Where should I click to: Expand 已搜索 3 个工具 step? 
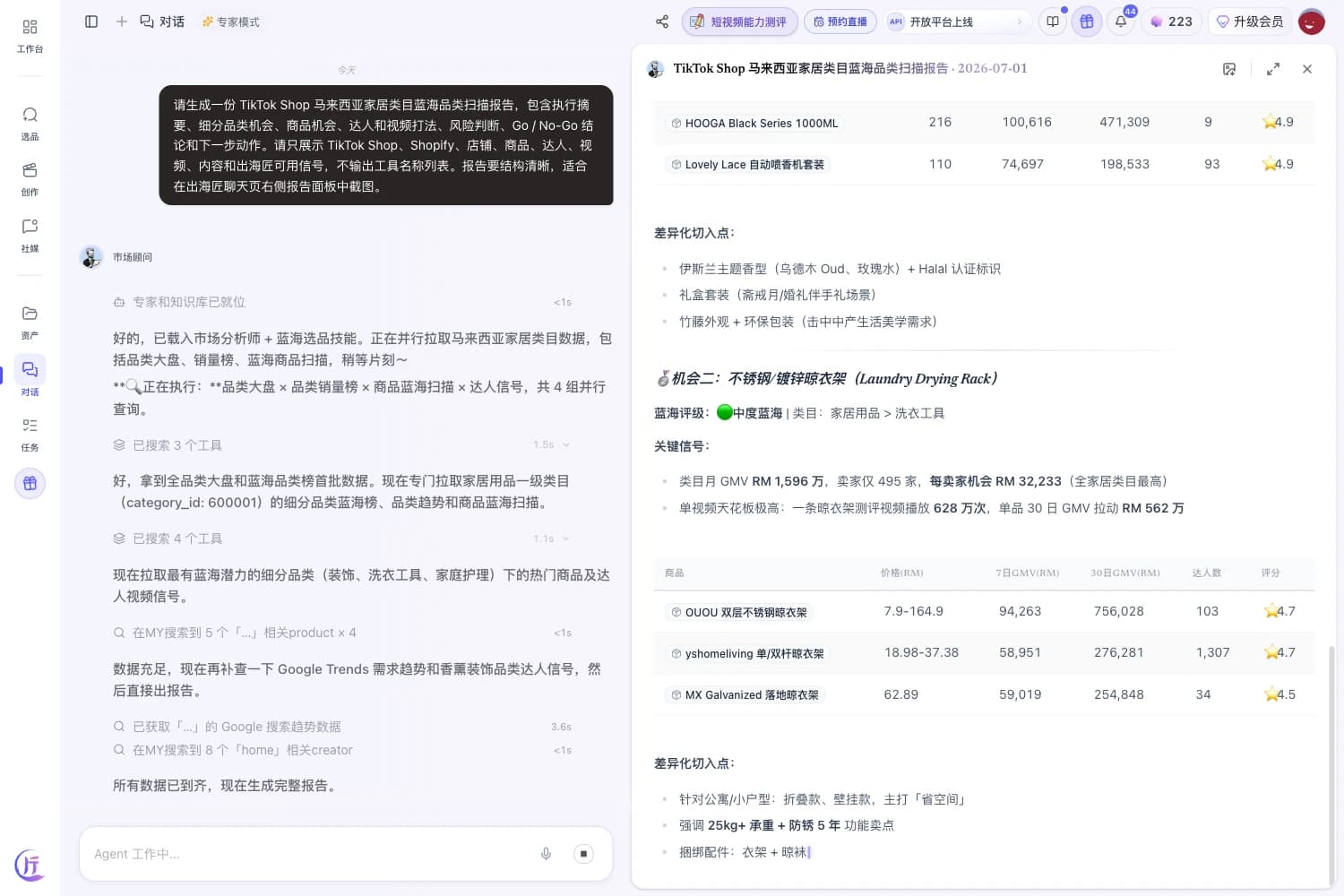pos(341,445)
